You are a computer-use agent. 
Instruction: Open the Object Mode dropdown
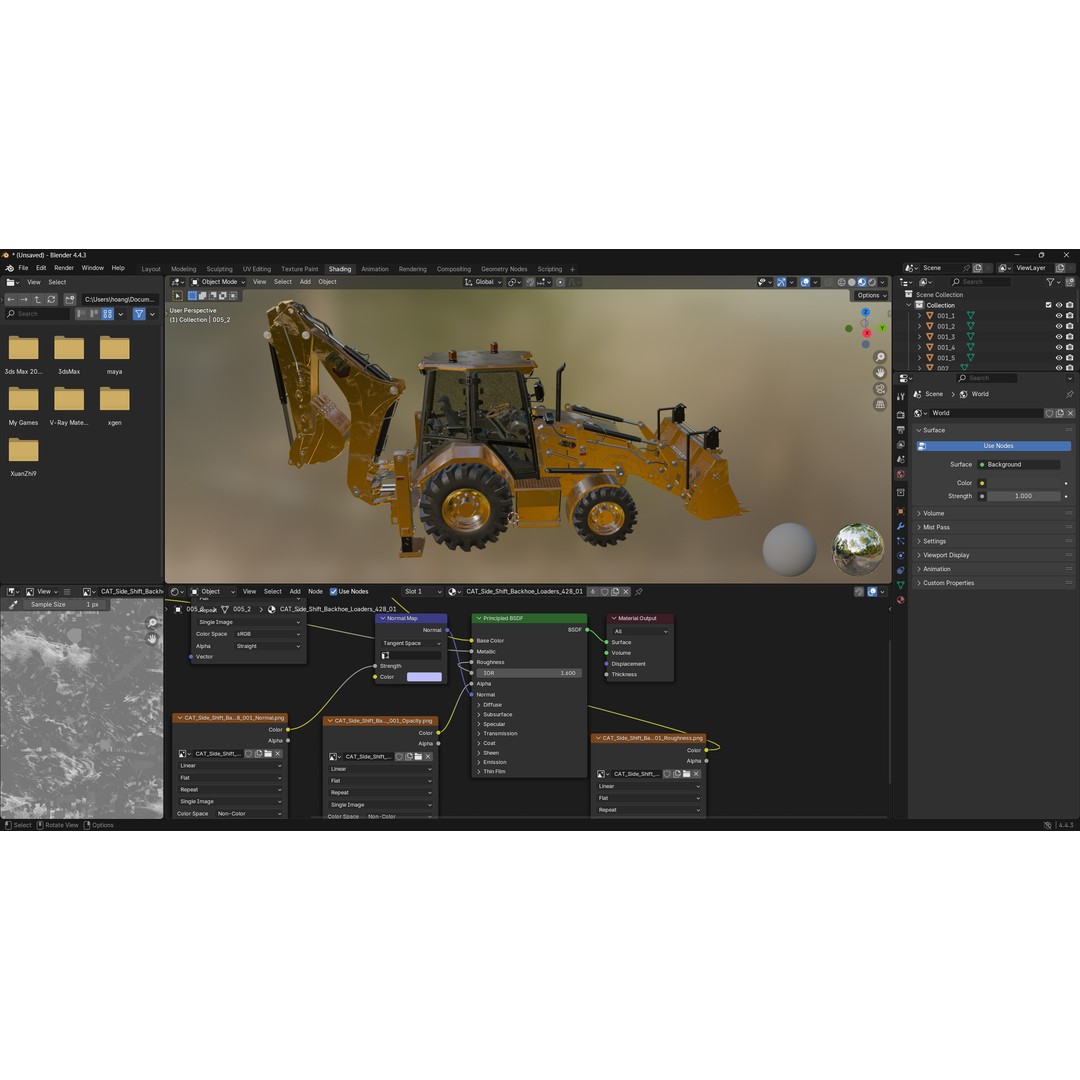pyautogui.click(x=218, y=282)
